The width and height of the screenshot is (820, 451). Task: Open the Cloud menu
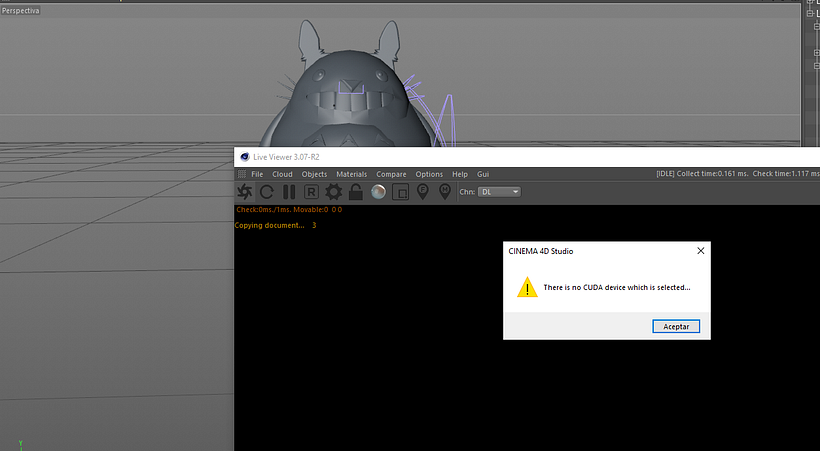pyautogui.click(x=282, y=174)
